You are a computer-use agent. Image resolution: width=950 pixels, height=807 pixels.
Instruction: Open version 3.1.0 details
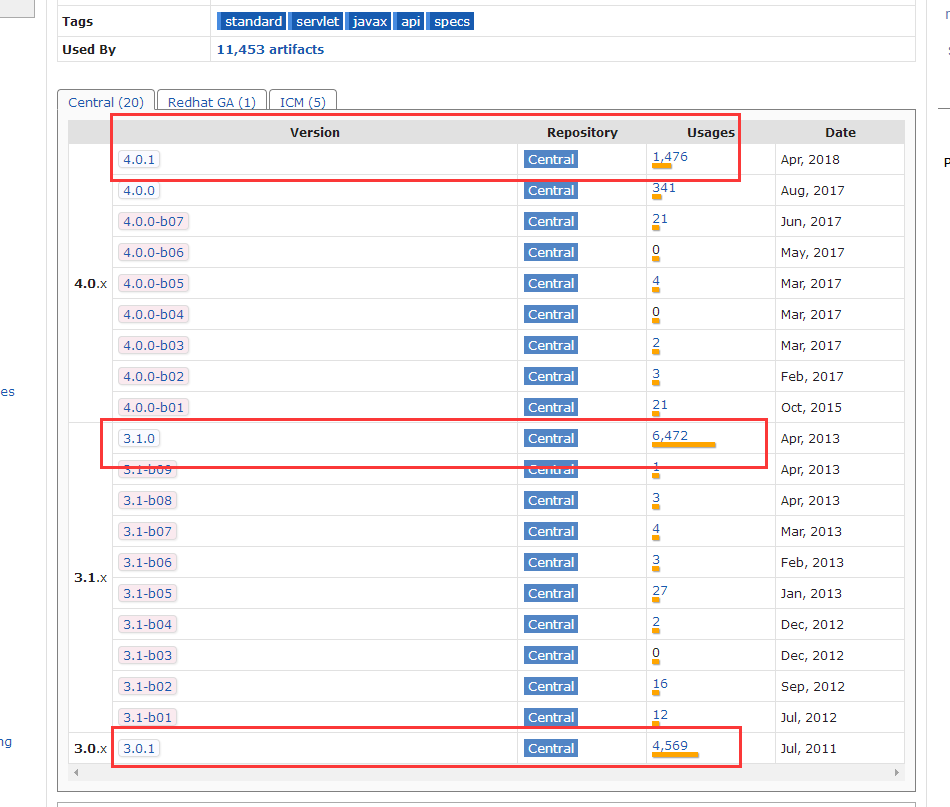(138, 438)
